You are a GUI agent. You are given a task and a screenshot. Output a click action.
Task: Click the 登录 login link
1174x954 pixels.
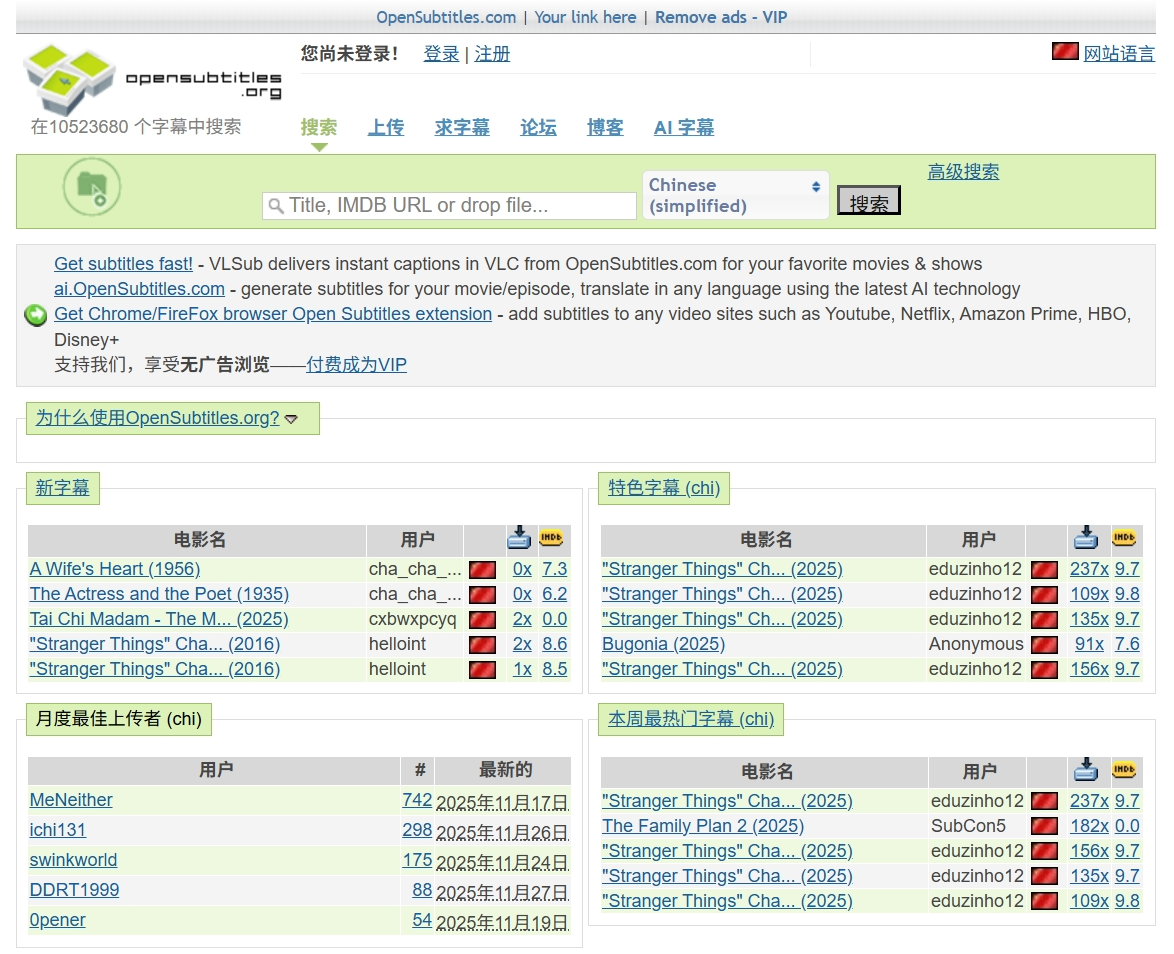[x=441, y=54]
